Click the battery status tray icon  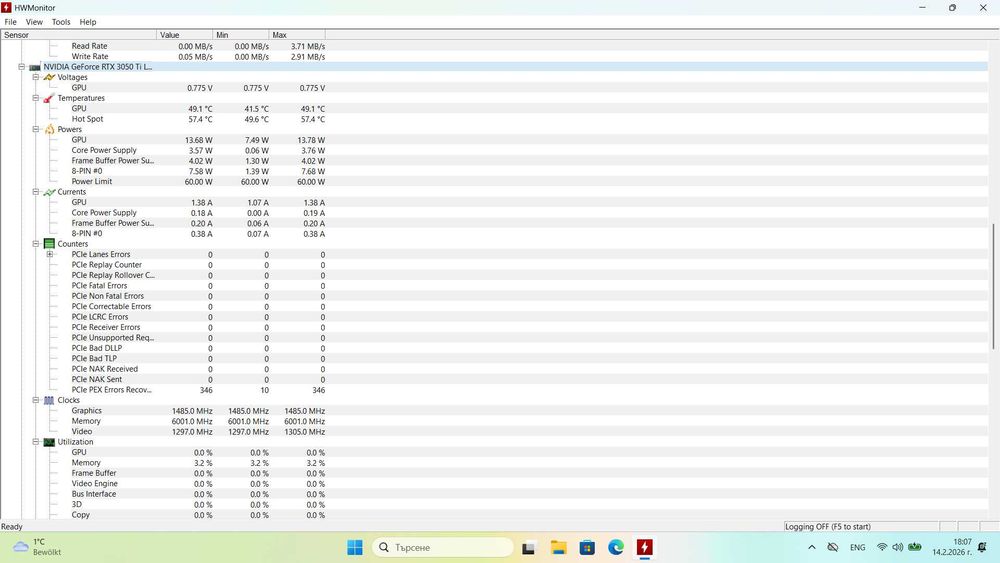[x=915, y=547]
